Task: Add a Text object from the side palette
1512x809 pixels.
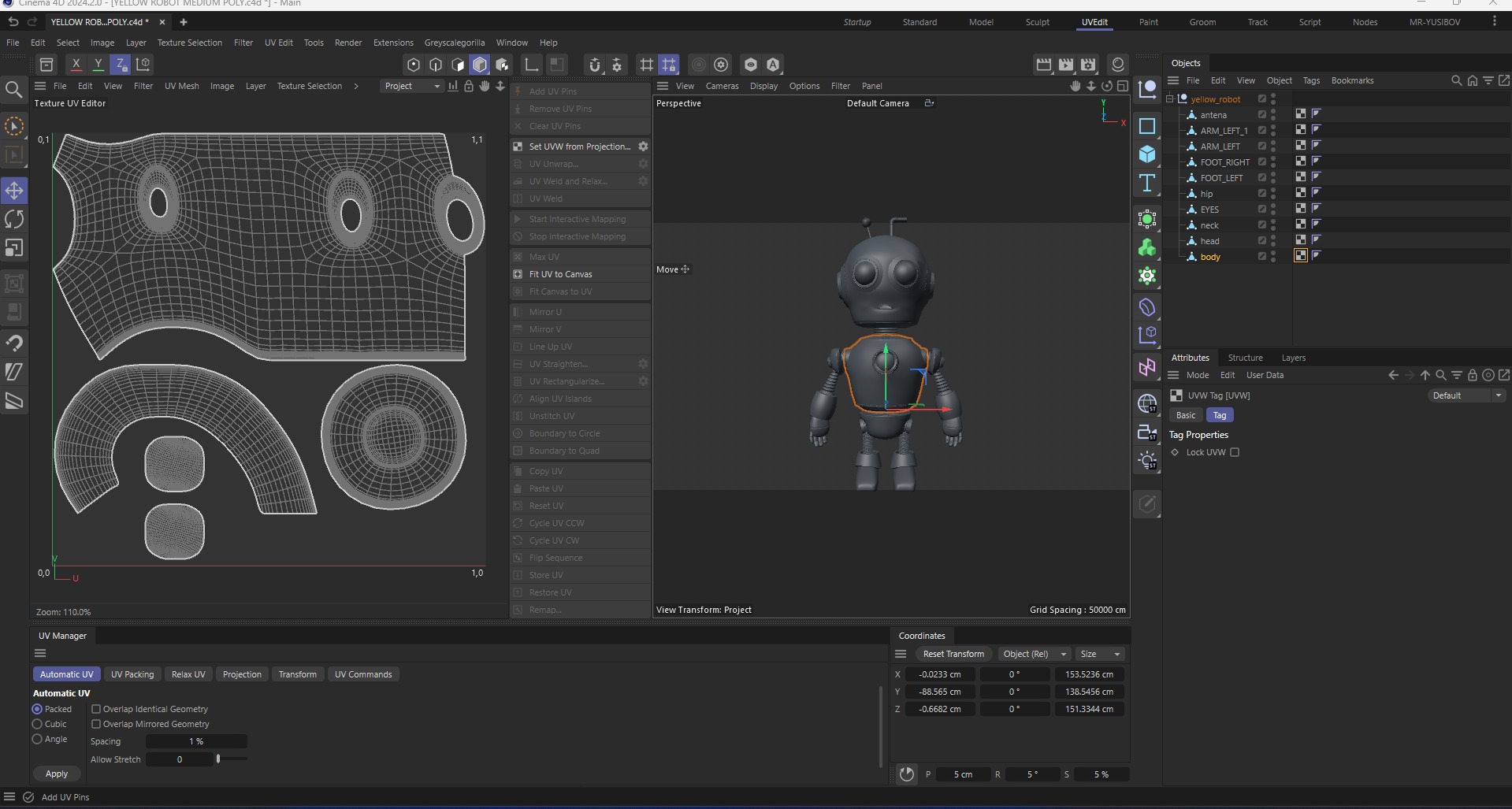Action: point(1147,183)
